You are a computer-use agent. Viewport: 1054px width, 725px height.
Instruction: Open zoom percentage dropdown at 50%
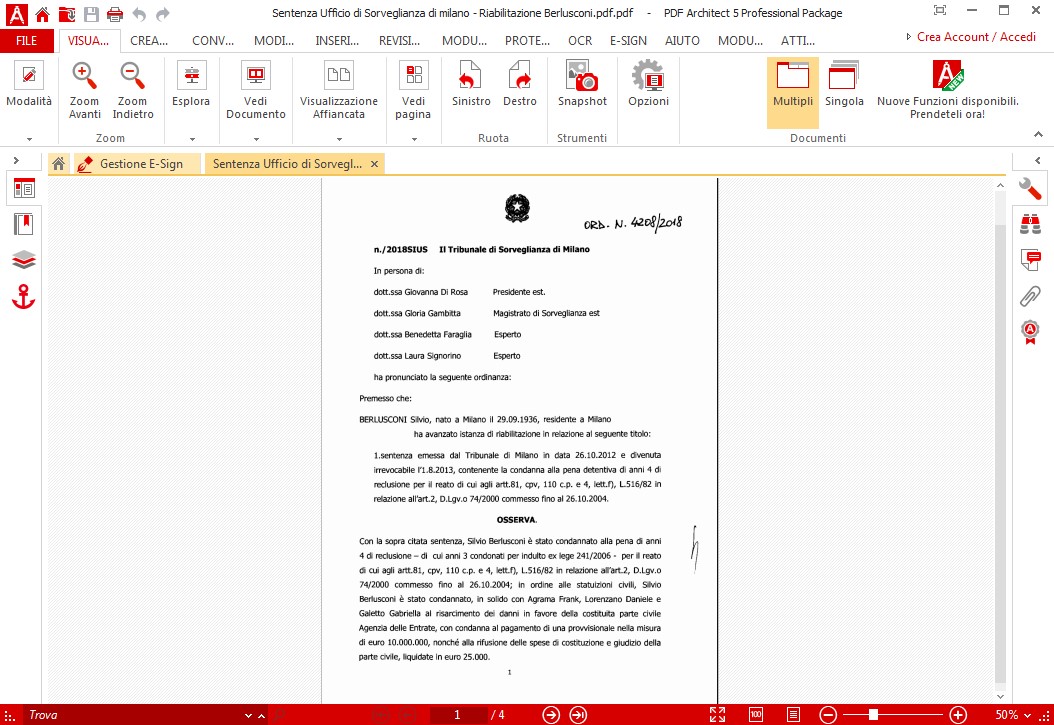[1027, 716]
